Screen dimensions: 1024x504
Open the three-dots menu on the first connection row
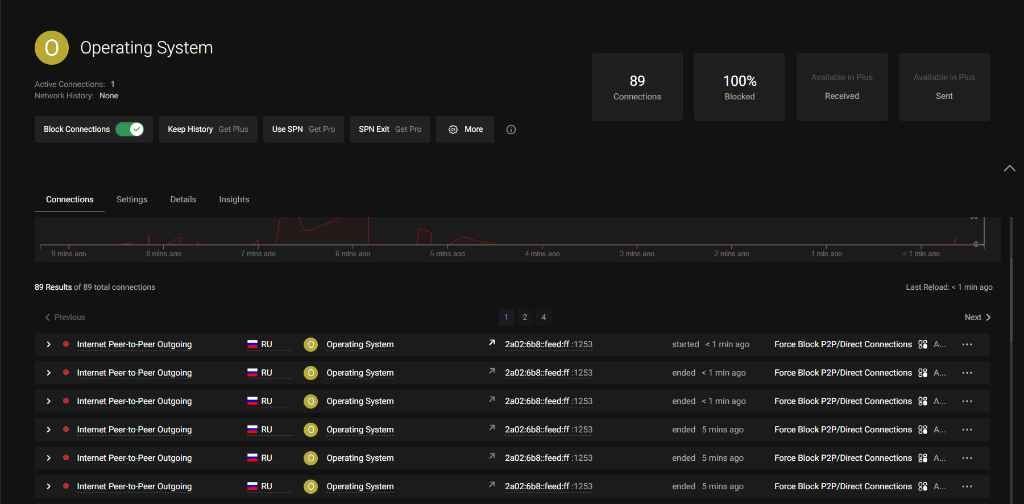tap(967, 344)
